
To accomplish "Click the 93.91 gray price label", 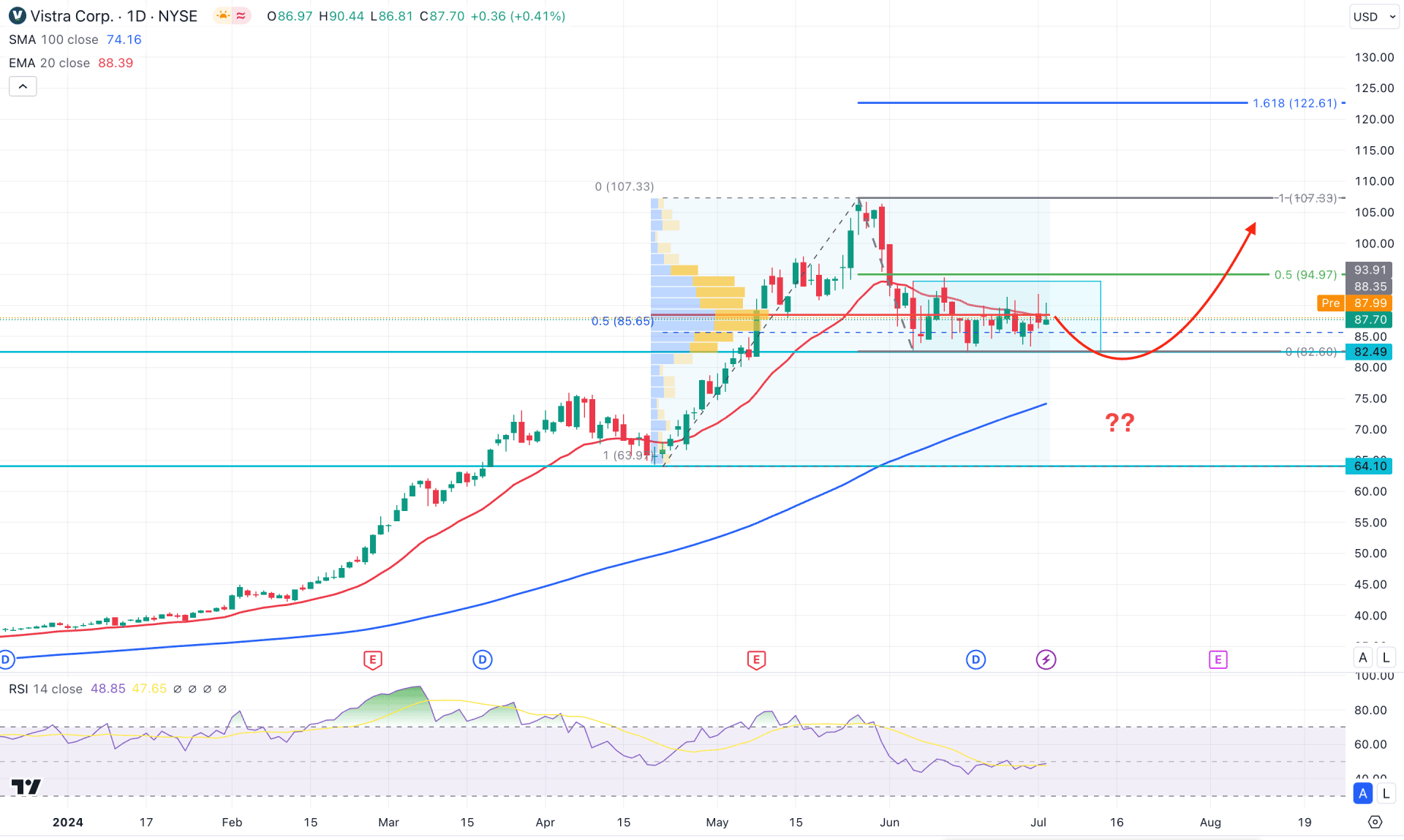I will [x=1369, y=270].
